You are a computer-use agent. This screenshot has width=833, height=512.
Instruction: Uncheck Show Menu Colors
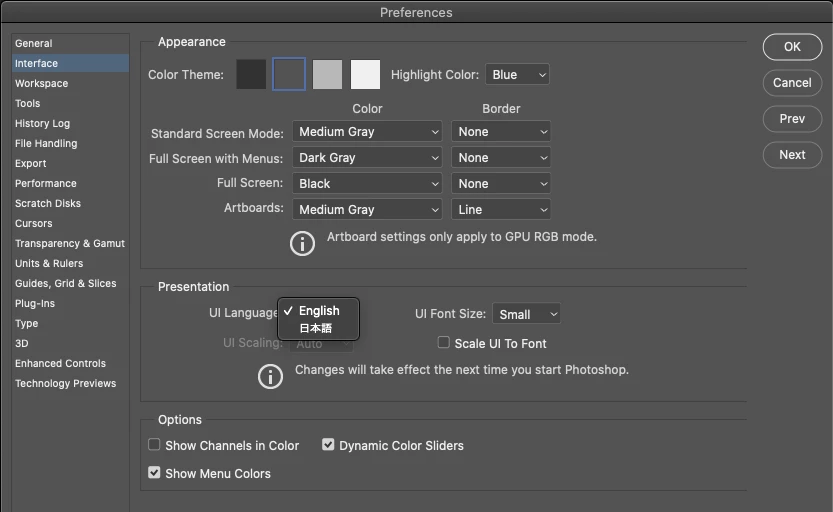pos(154,473)
